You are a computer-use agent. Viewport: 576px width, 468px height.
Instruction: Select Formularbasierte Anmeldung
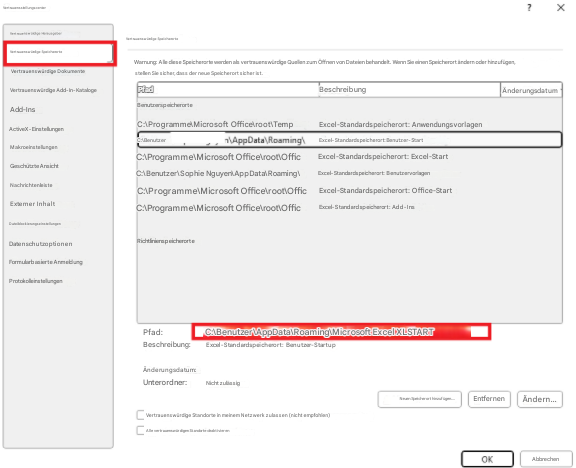pos(46,262)
